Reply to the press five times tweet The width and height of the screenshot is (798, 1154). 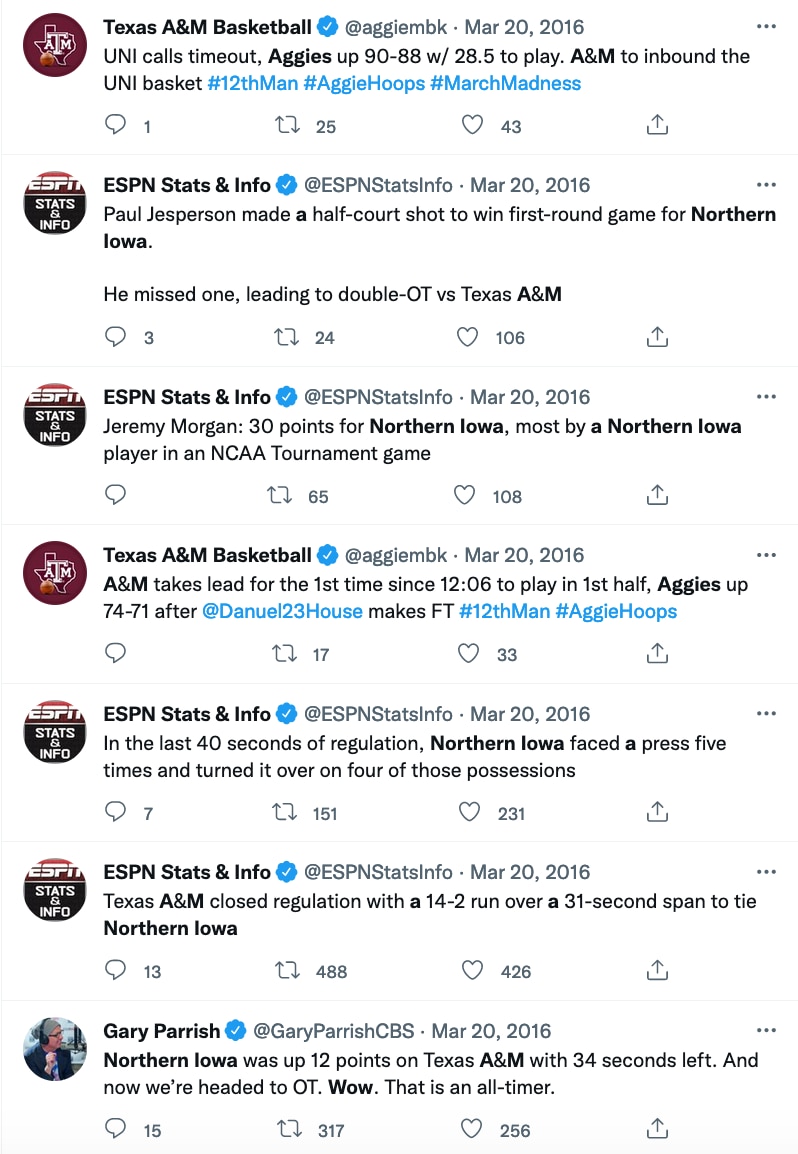(116, 812)
